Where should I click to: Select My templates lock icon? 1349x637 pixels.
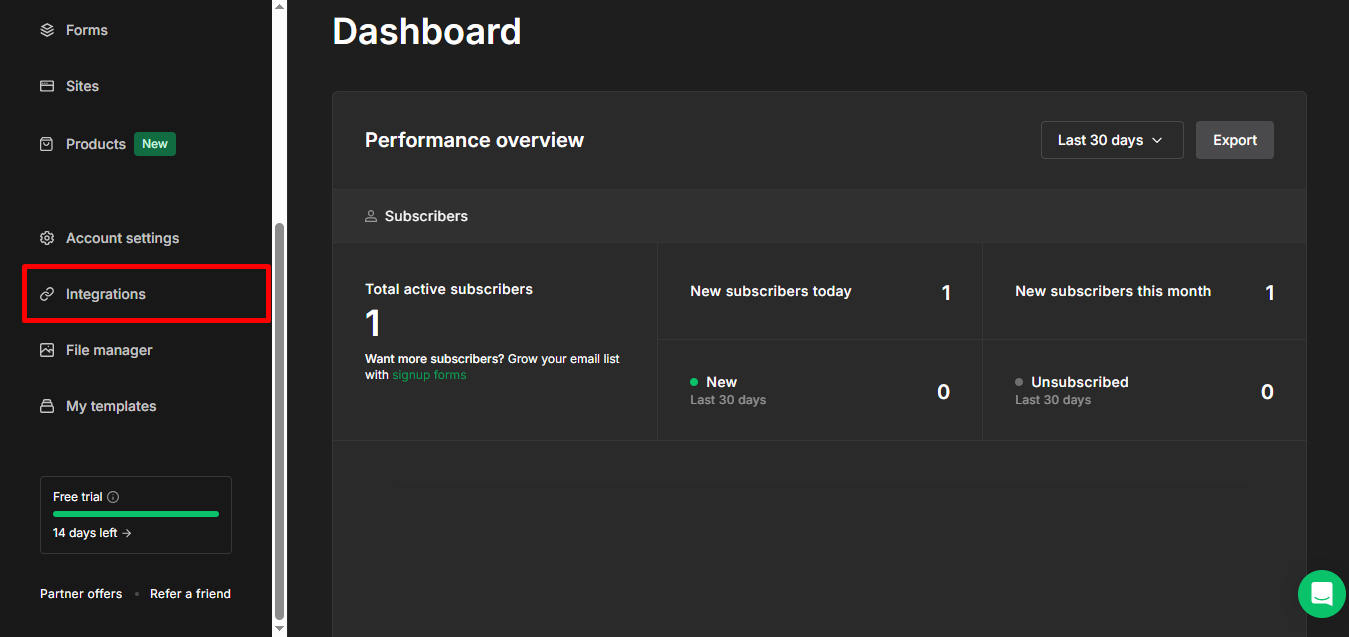pos(46,406)
